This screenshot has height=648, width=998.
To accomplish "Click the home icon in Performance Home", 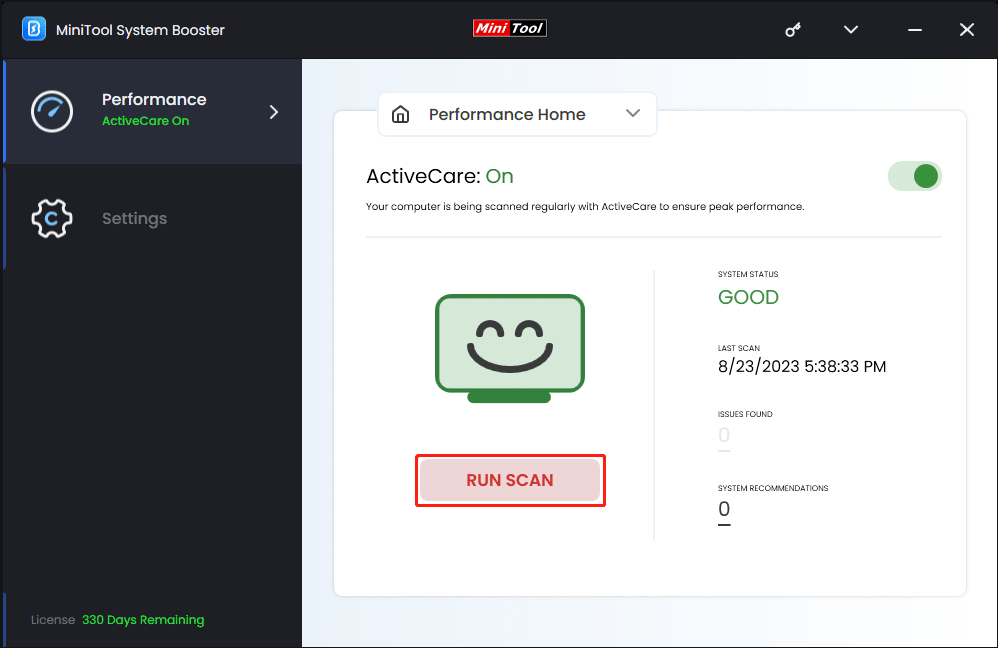I will pos(400,115).
